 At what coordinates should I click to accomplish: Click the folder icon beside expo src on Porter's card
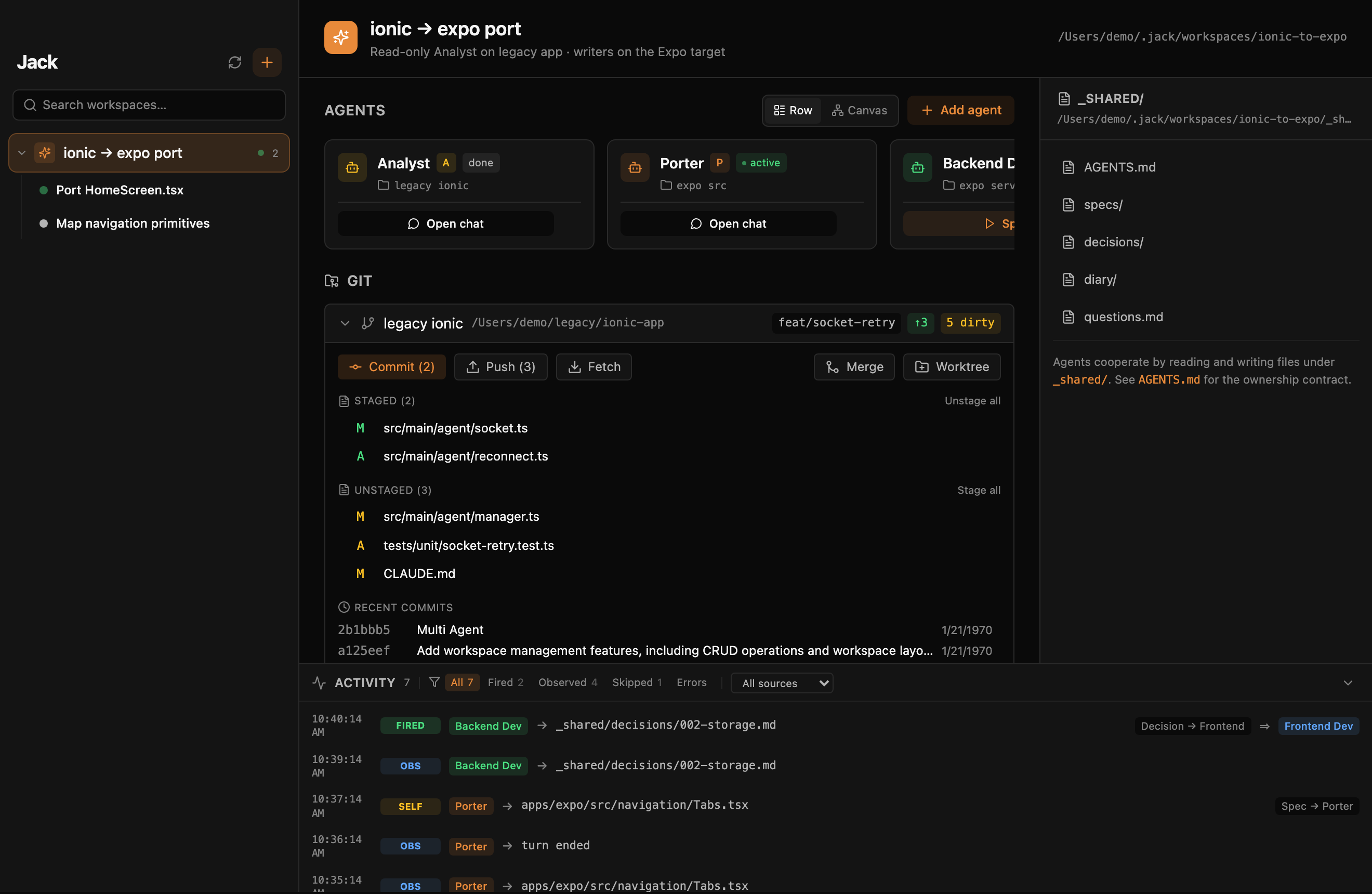pos(666,185)
